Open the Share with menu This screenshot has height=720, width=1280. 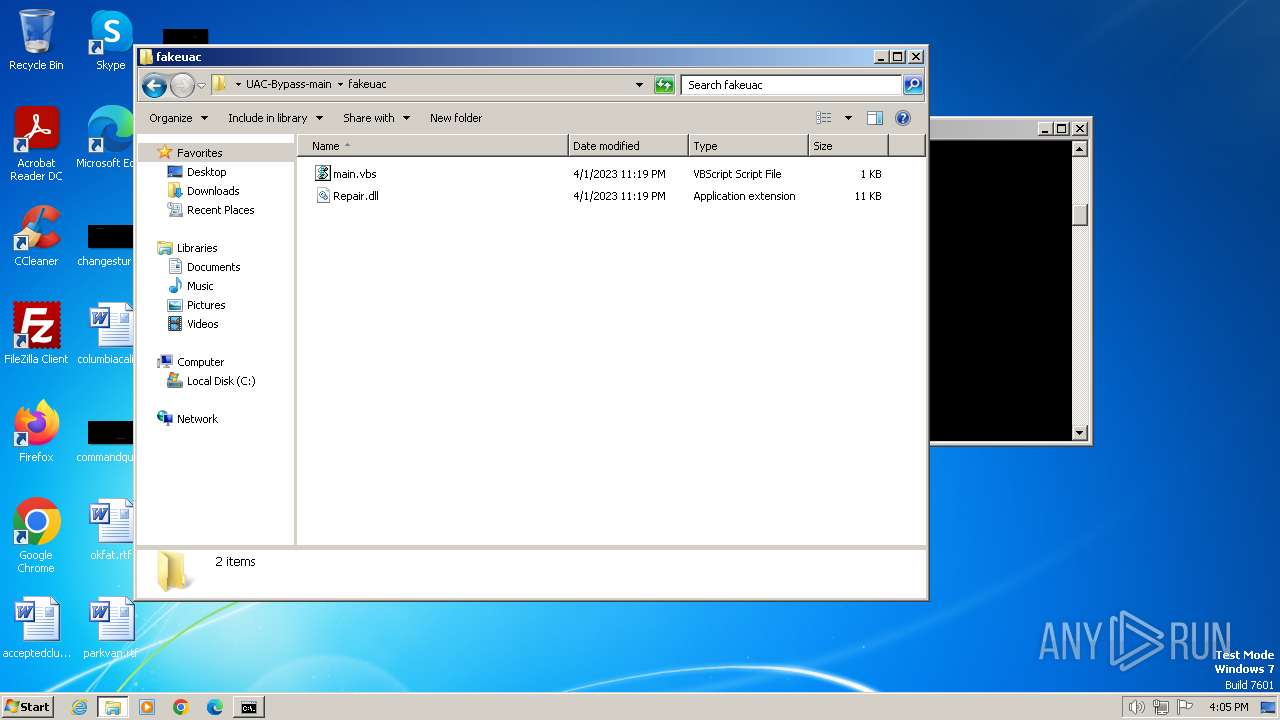pyautogui.click(x=376, y=118)
